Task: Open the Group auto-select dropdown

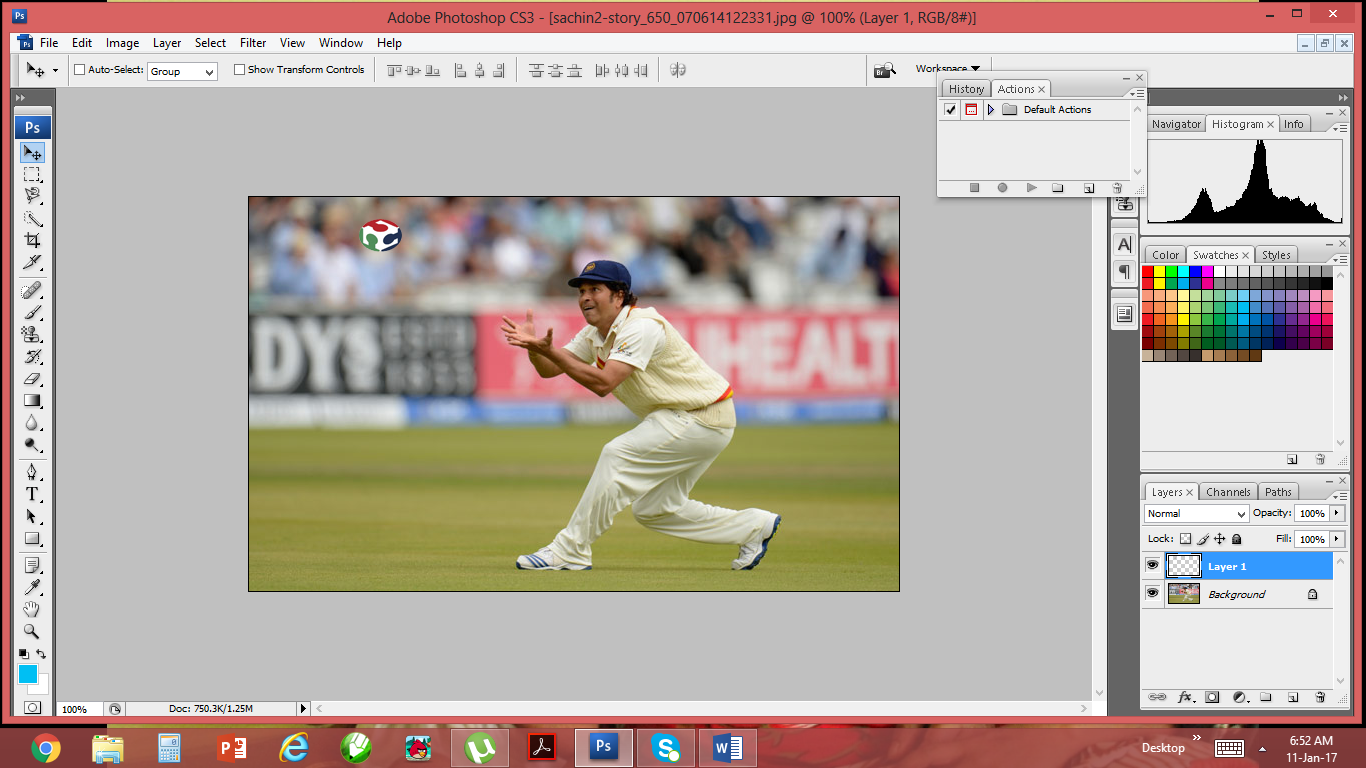Action: coord(182,72)
